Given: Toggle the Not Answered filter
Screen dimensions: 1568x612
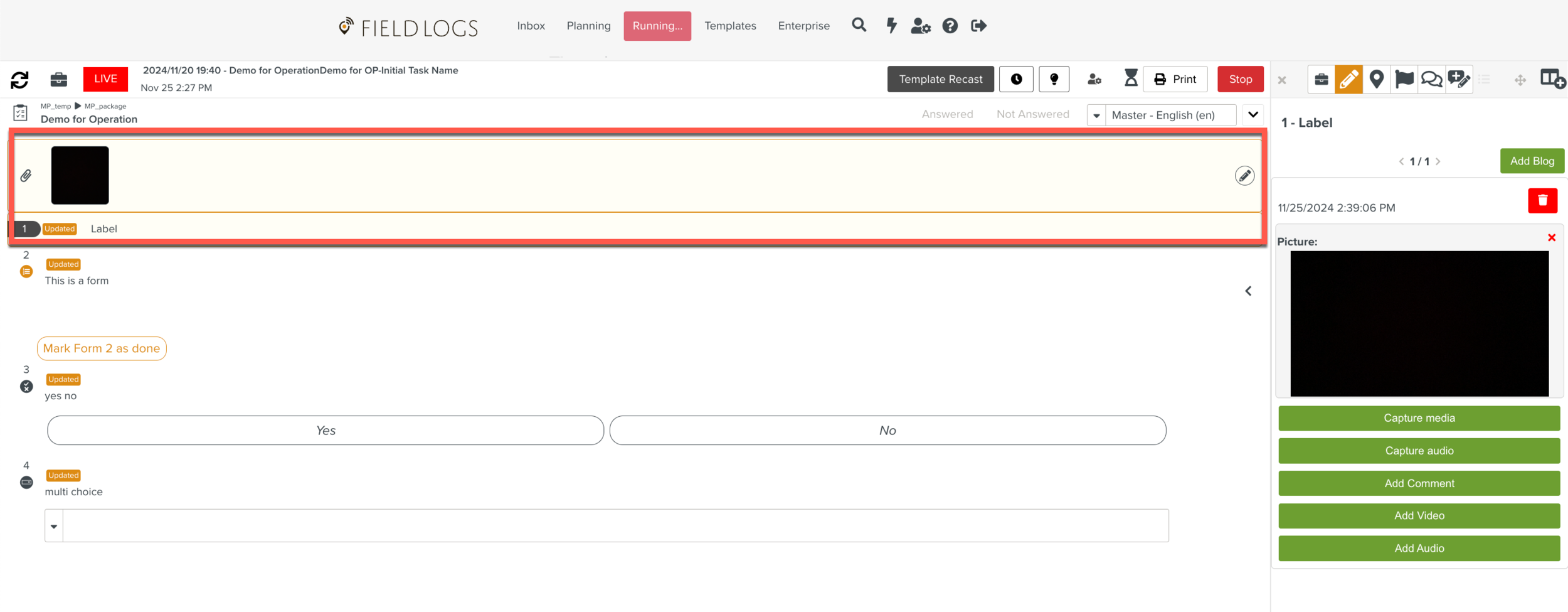Looking at the screenshot, I should [x=1032, y=114].
